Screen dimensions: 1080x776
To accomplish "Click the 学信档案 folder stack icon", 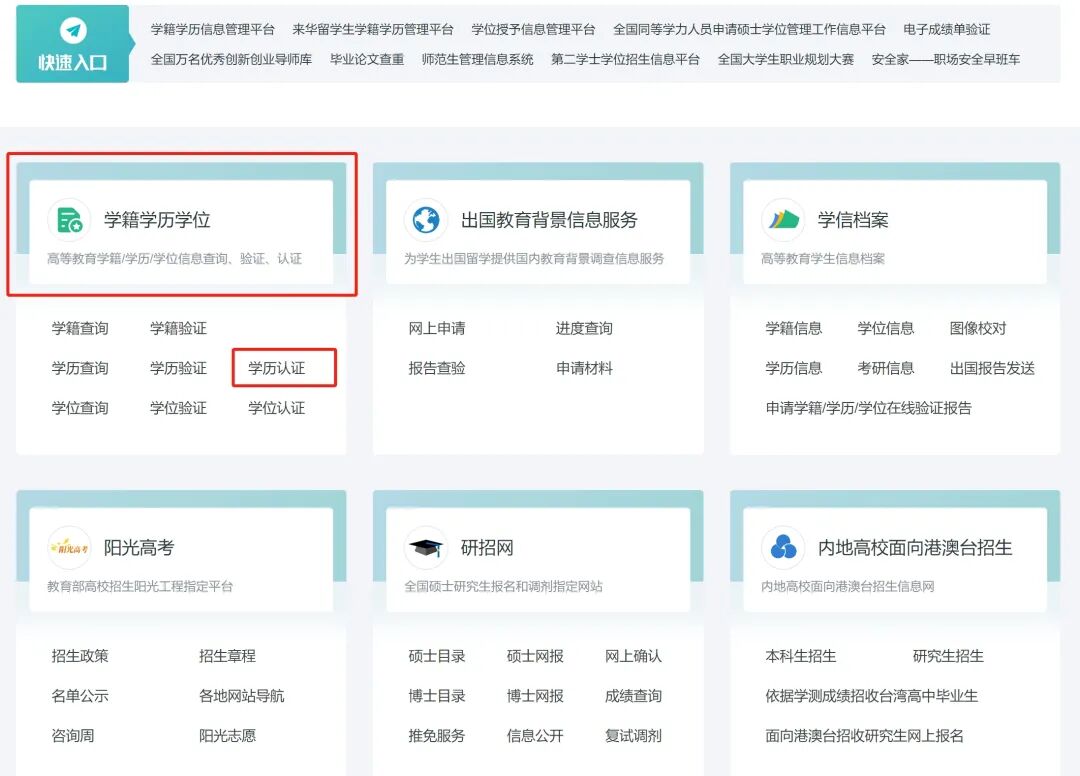I will pos(783,220).
